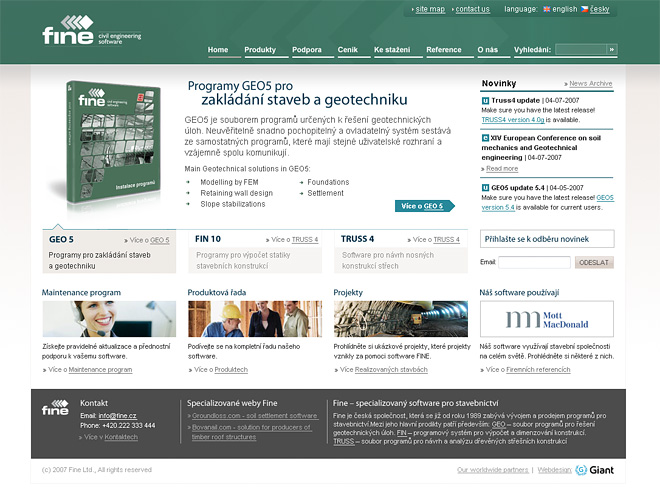Click the GEO5 update 5.4 news icon
The image size is (660, 497).
(484, 187)
